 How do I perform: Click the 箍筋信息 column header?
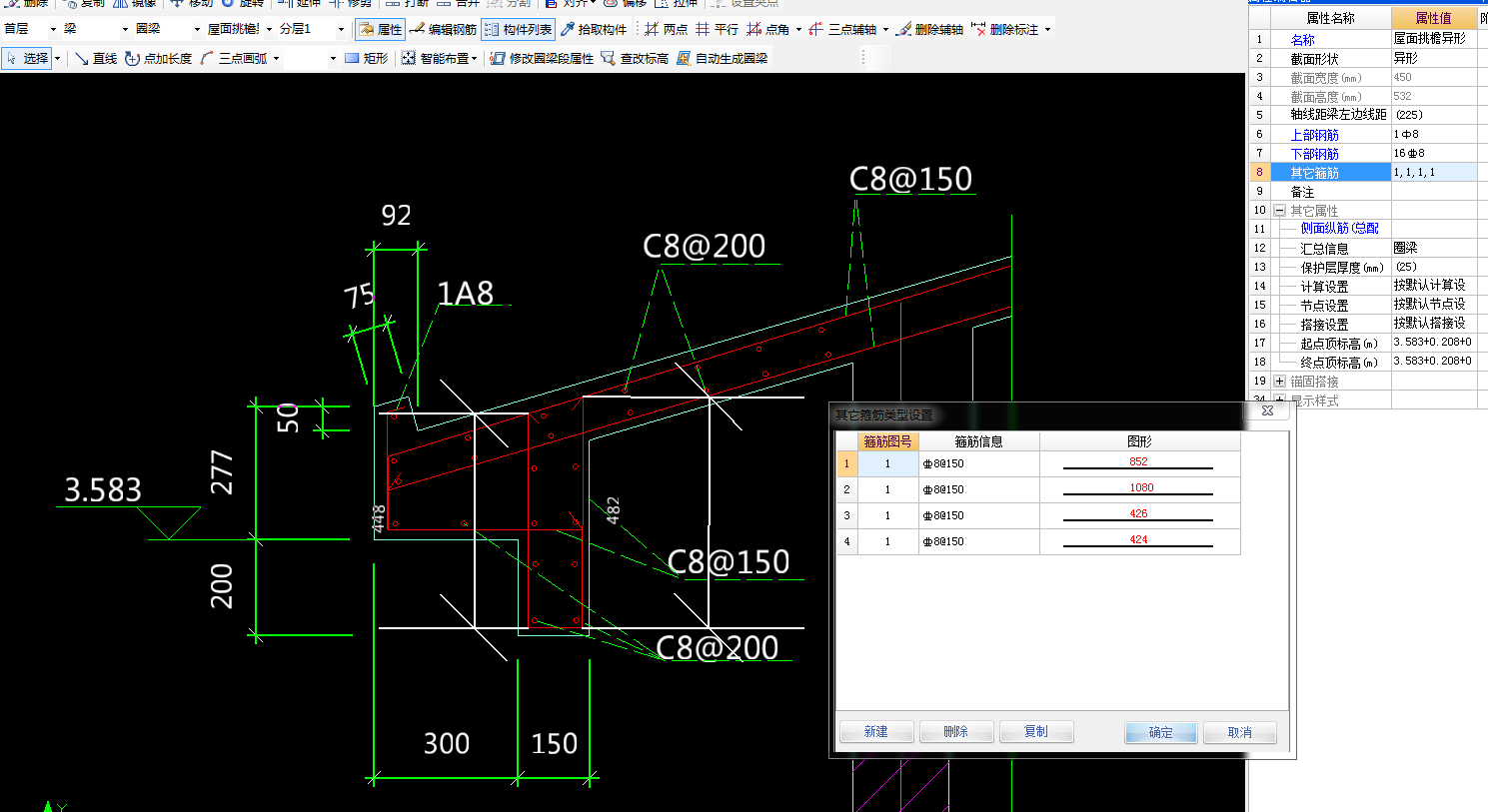tap(978, 441)
